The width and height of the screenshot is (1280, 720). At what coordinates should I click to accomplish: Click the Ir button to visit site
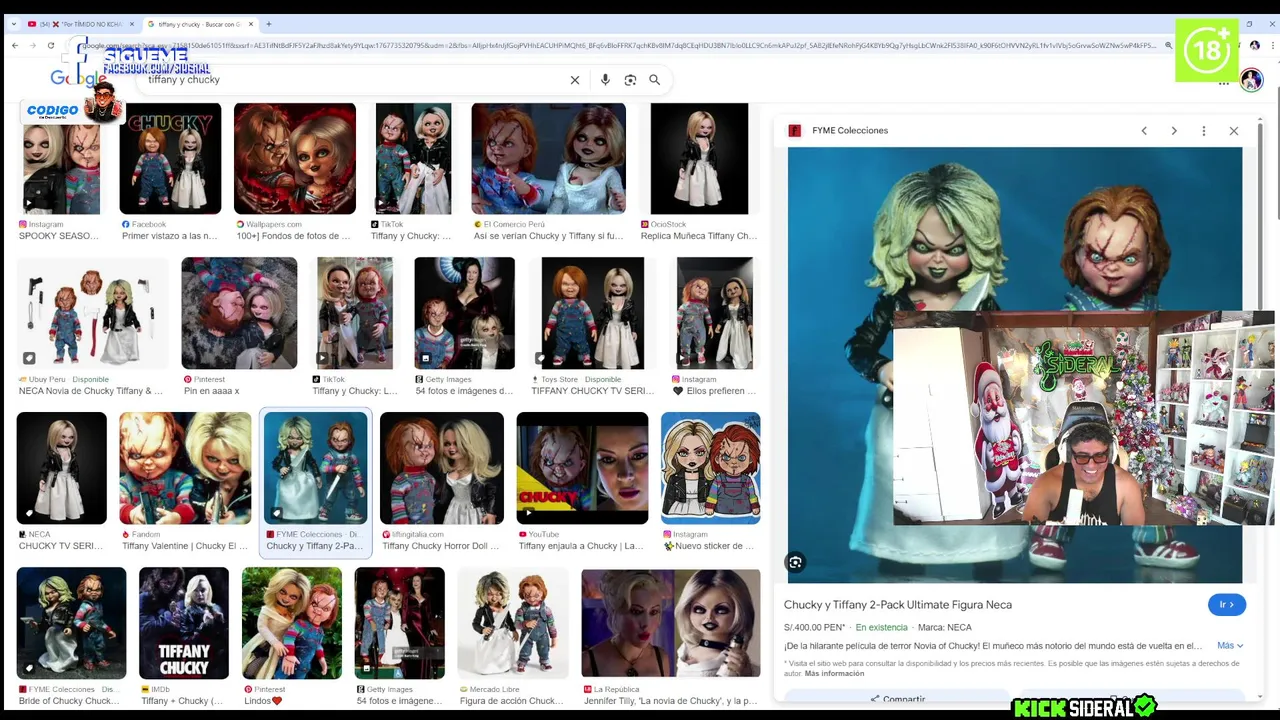(1227, 604)
